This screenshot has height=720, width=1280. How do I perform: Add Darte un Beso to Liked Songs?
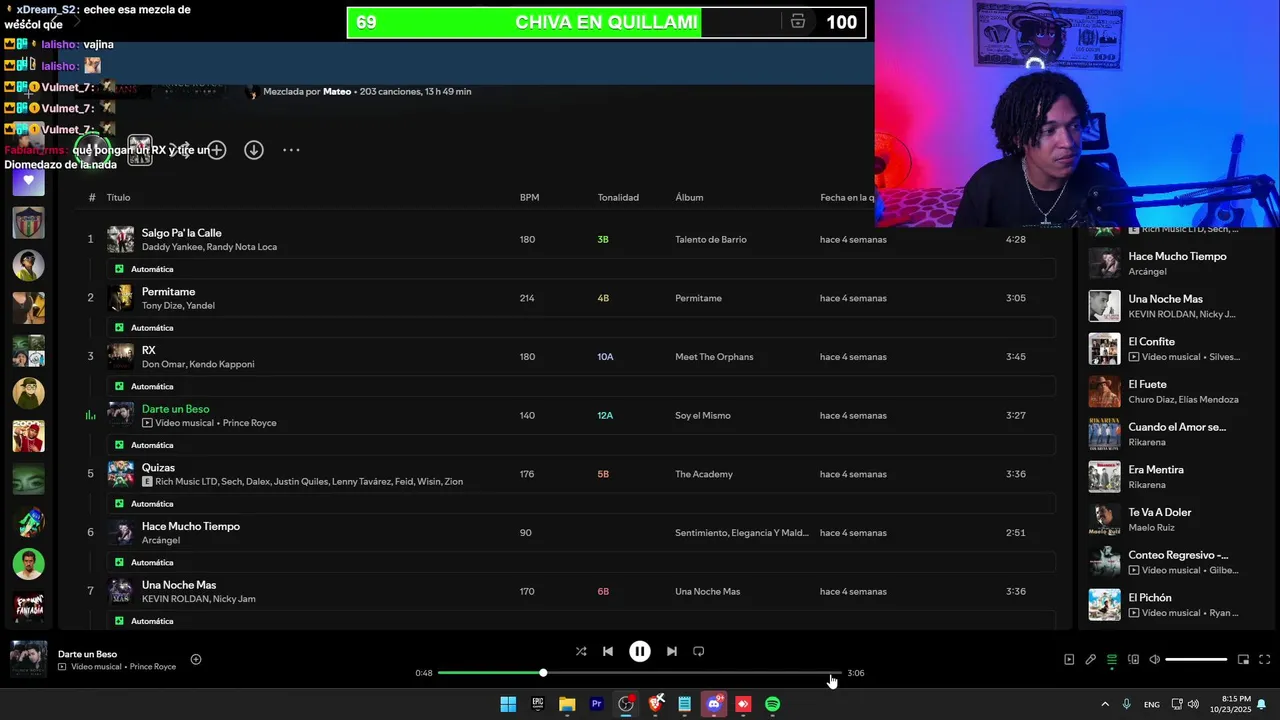coord(196,659)
